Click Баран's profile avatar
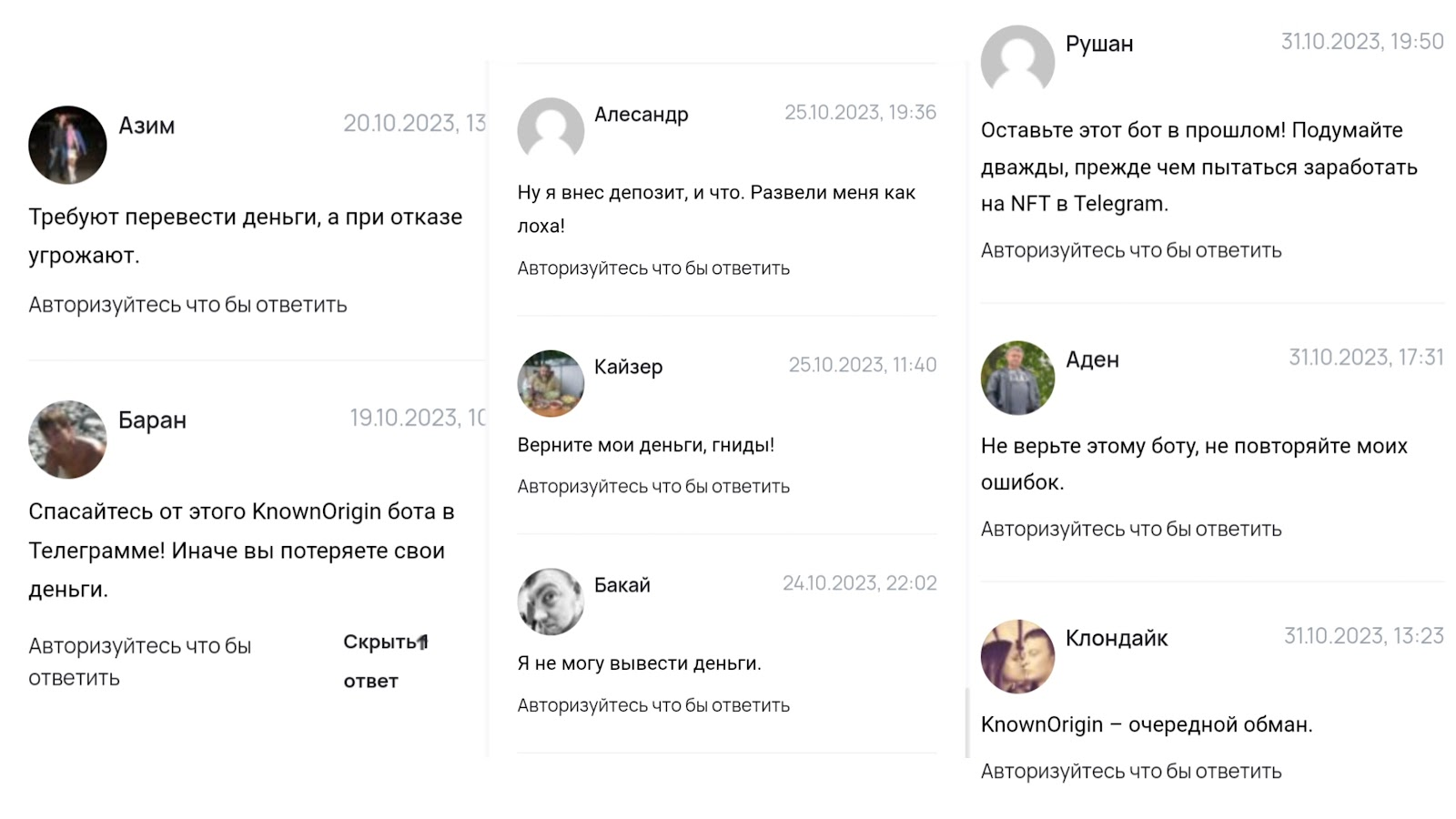1456x819 pixels. point(67,440)
